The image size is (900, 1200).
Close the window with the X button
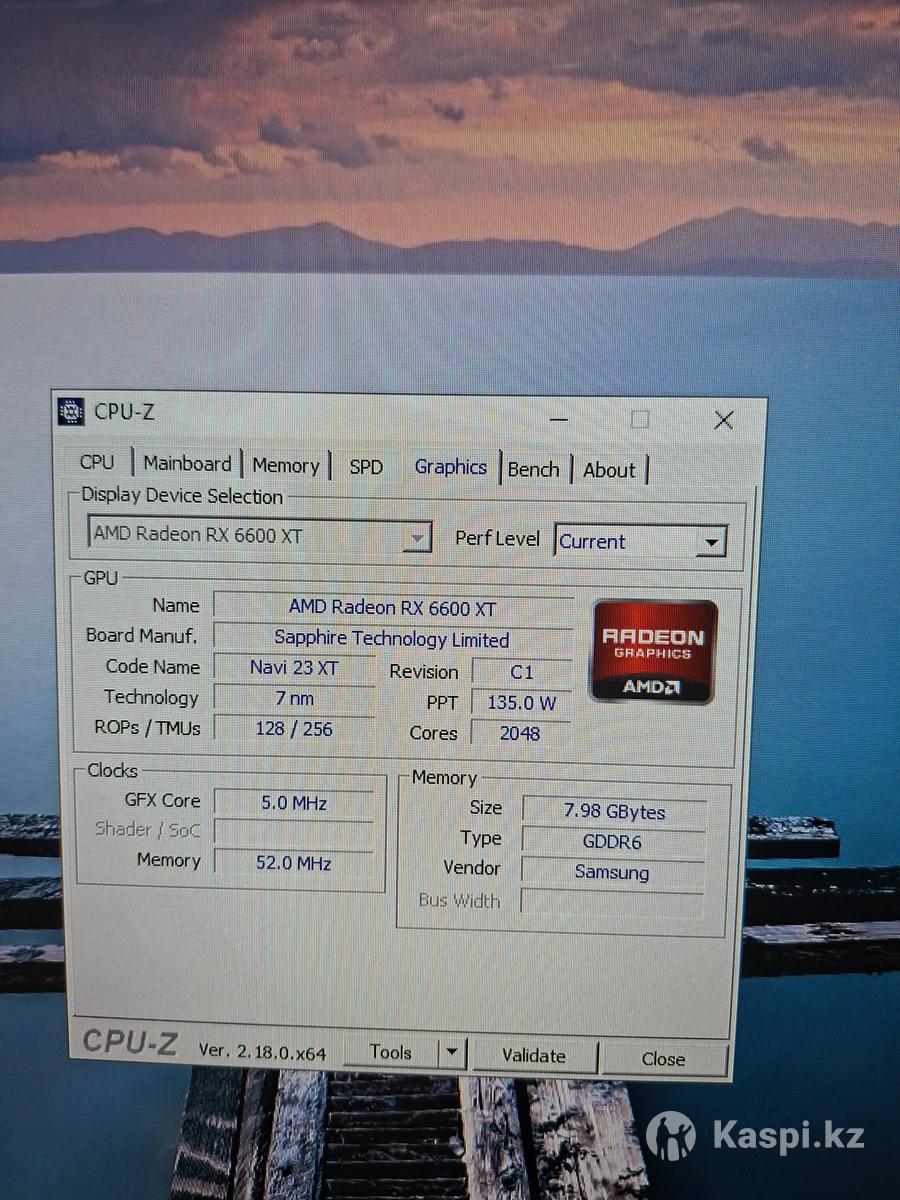(723, 421)
